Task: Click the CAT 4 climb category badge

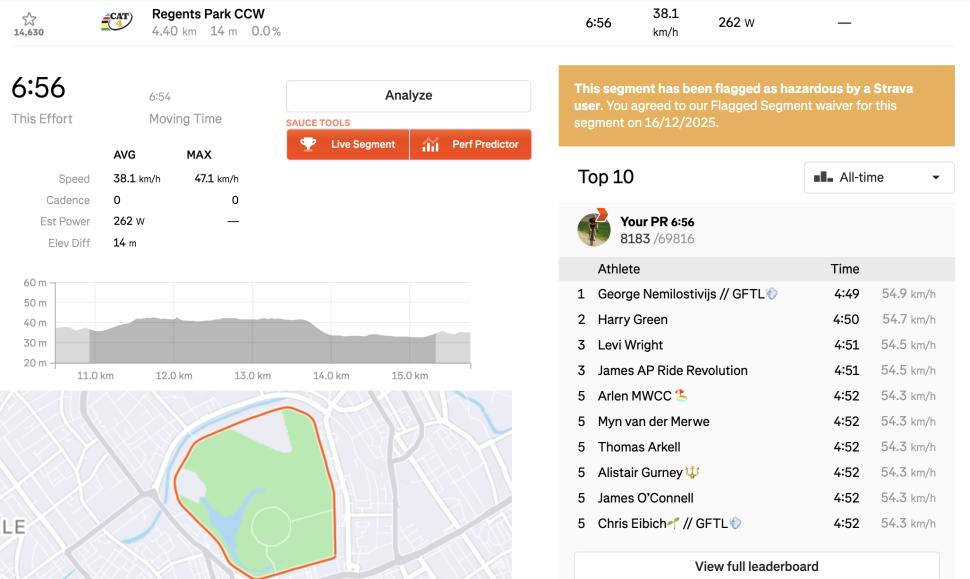Action: point(116,20)
